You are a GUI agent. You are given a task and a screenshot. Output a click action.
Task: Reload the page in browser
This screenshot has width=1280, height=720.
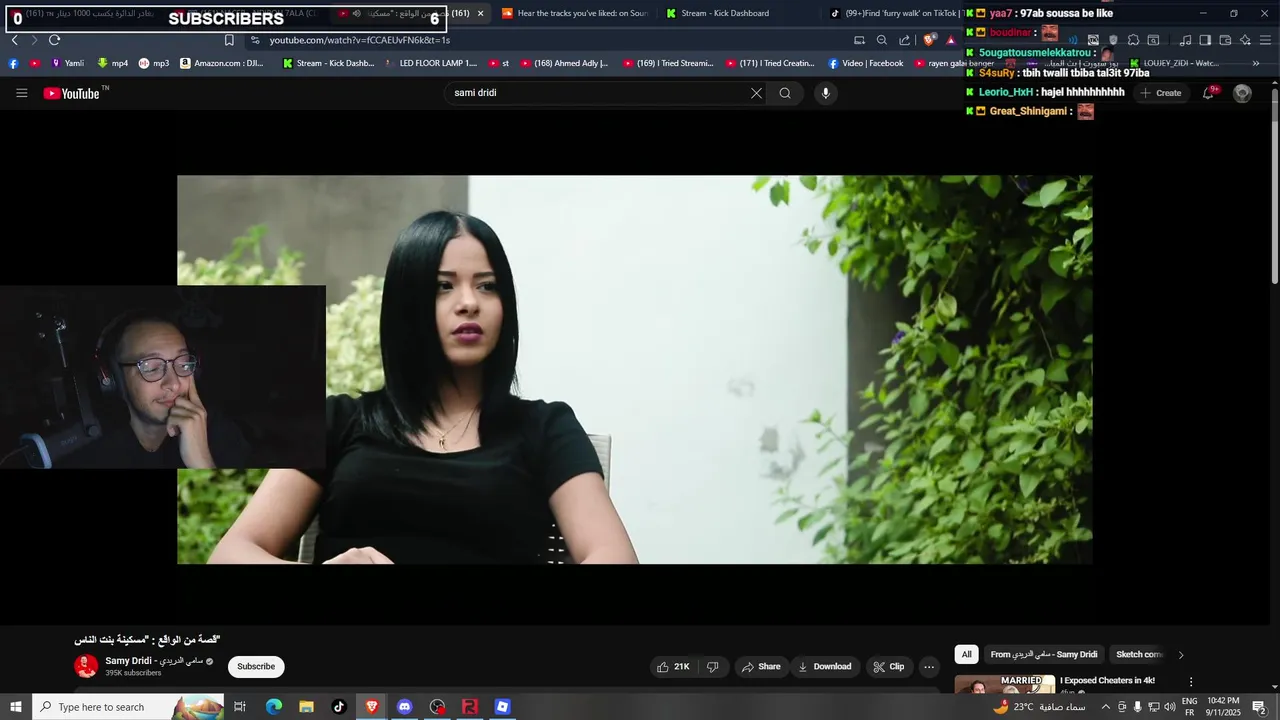pos(54,40)
